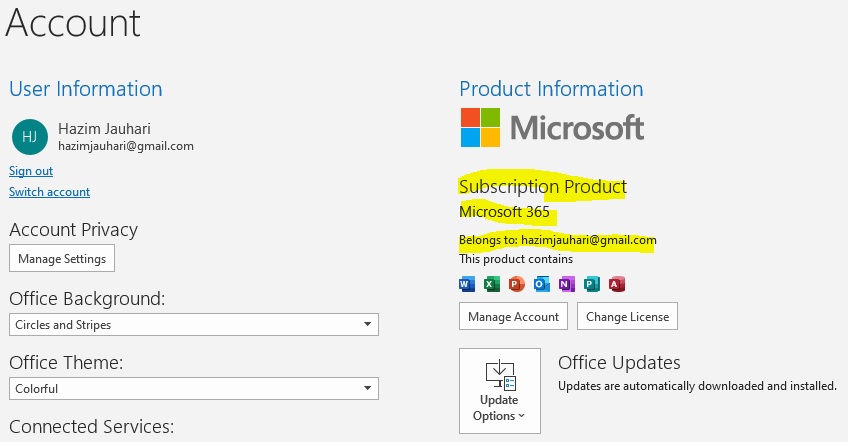Click the HJ user avatar
Screen dimensions: 848x442
tap(30, 137)
